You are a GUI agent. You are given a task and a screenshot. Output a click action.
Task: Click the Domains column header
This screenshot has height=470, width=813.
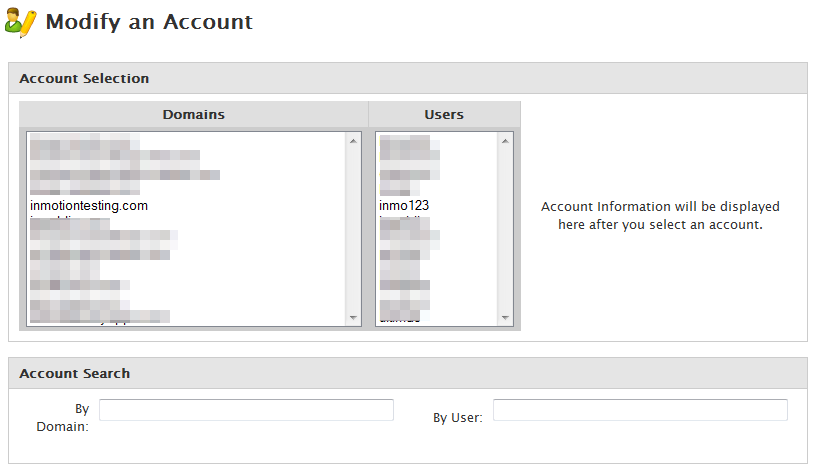194,114
